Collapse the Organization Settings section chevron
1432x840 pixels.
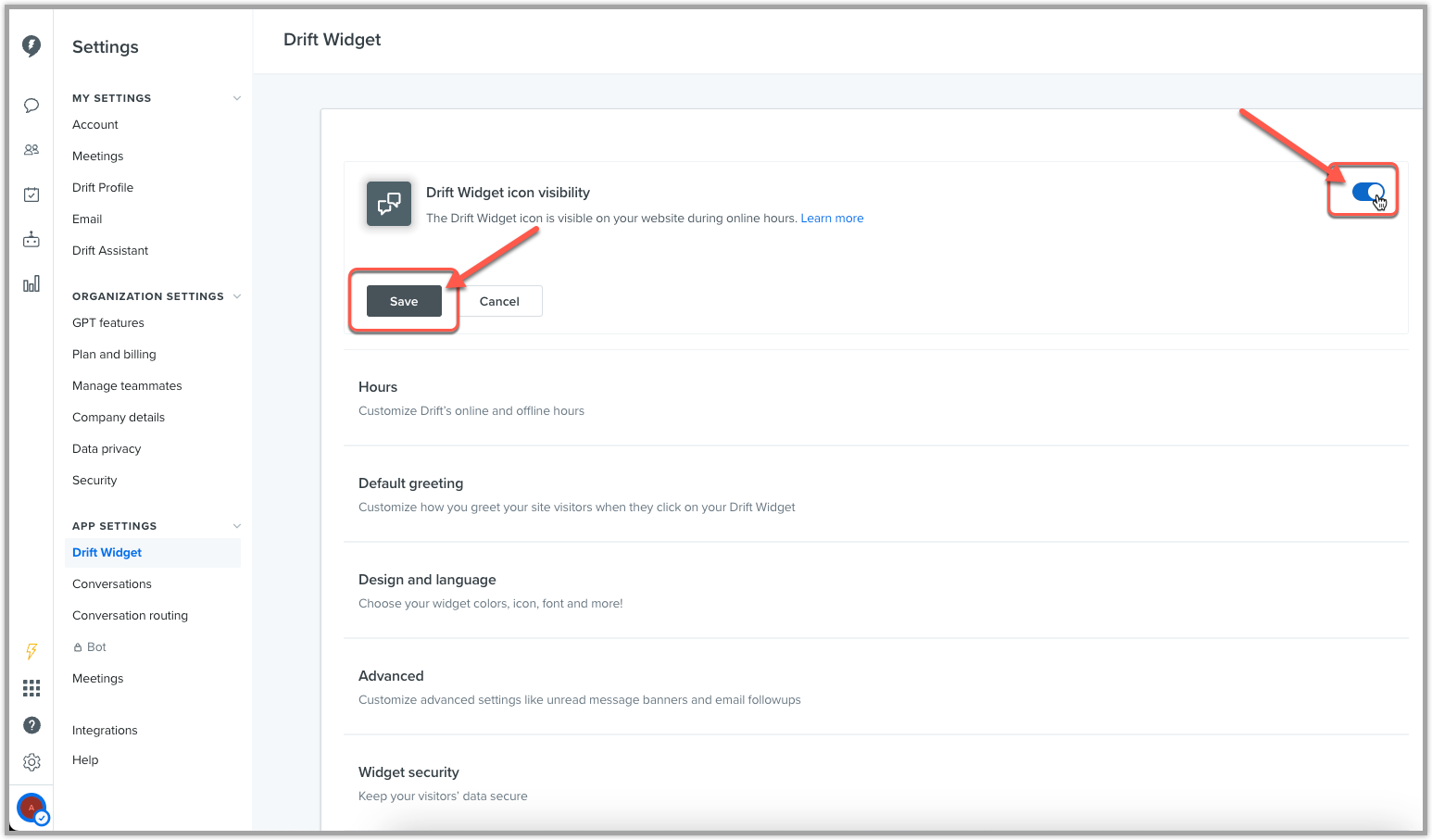[x=237, y=296]
